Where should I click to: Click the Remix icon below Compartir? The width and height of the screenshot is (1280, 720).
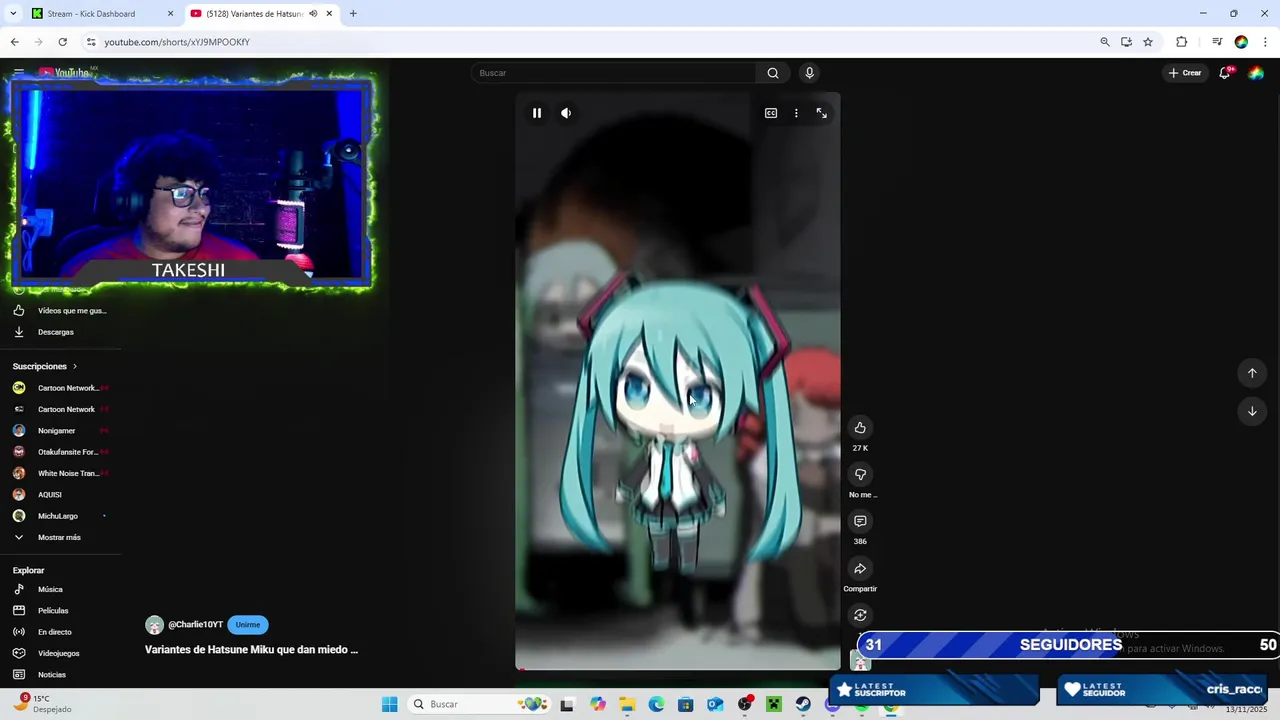(860, 615)
